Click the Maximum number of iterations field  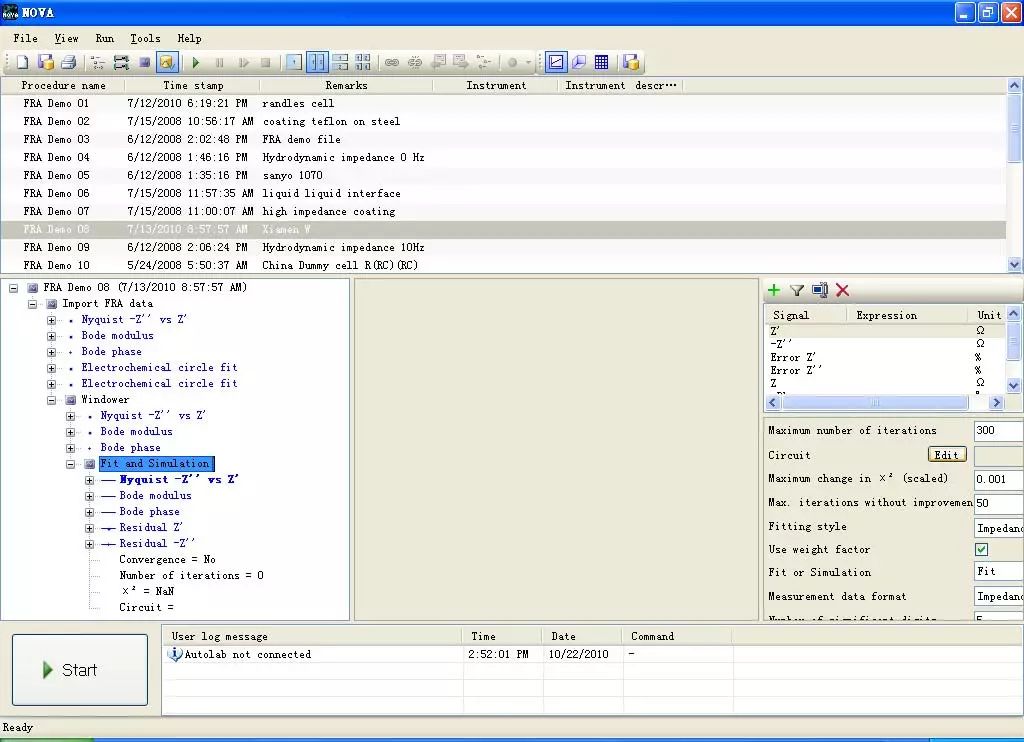pos(998,430)
